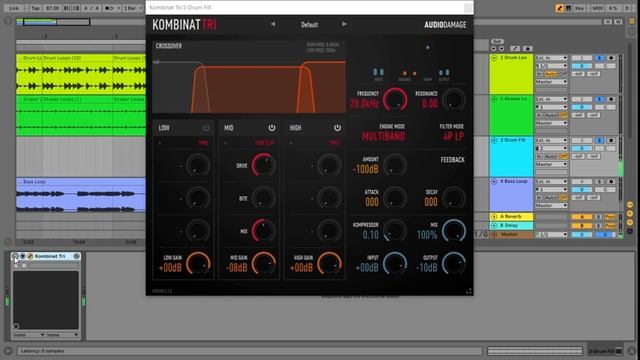This screenshot has height=360, width=640.
Task: Open the MID band distortion type selector
Action: [x=264, y=143]
